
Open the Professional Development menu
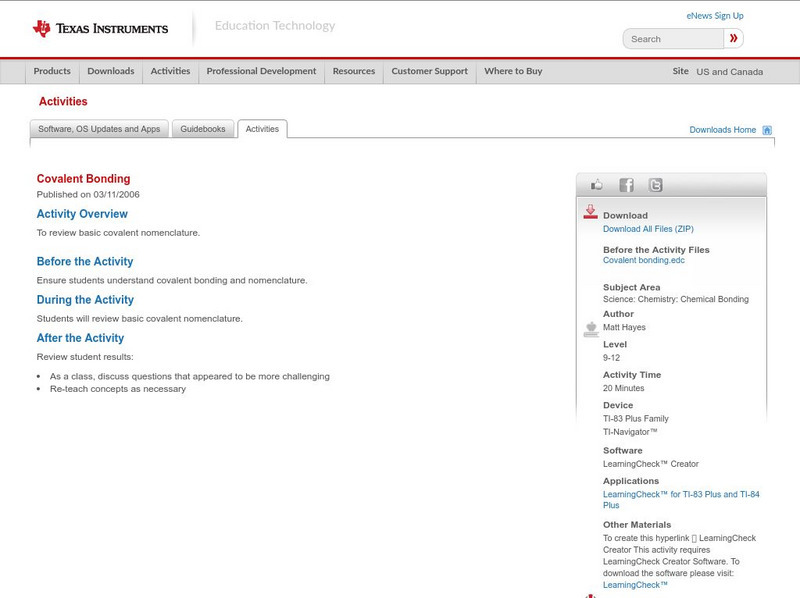pyautogui.click(x=261, y=72)
